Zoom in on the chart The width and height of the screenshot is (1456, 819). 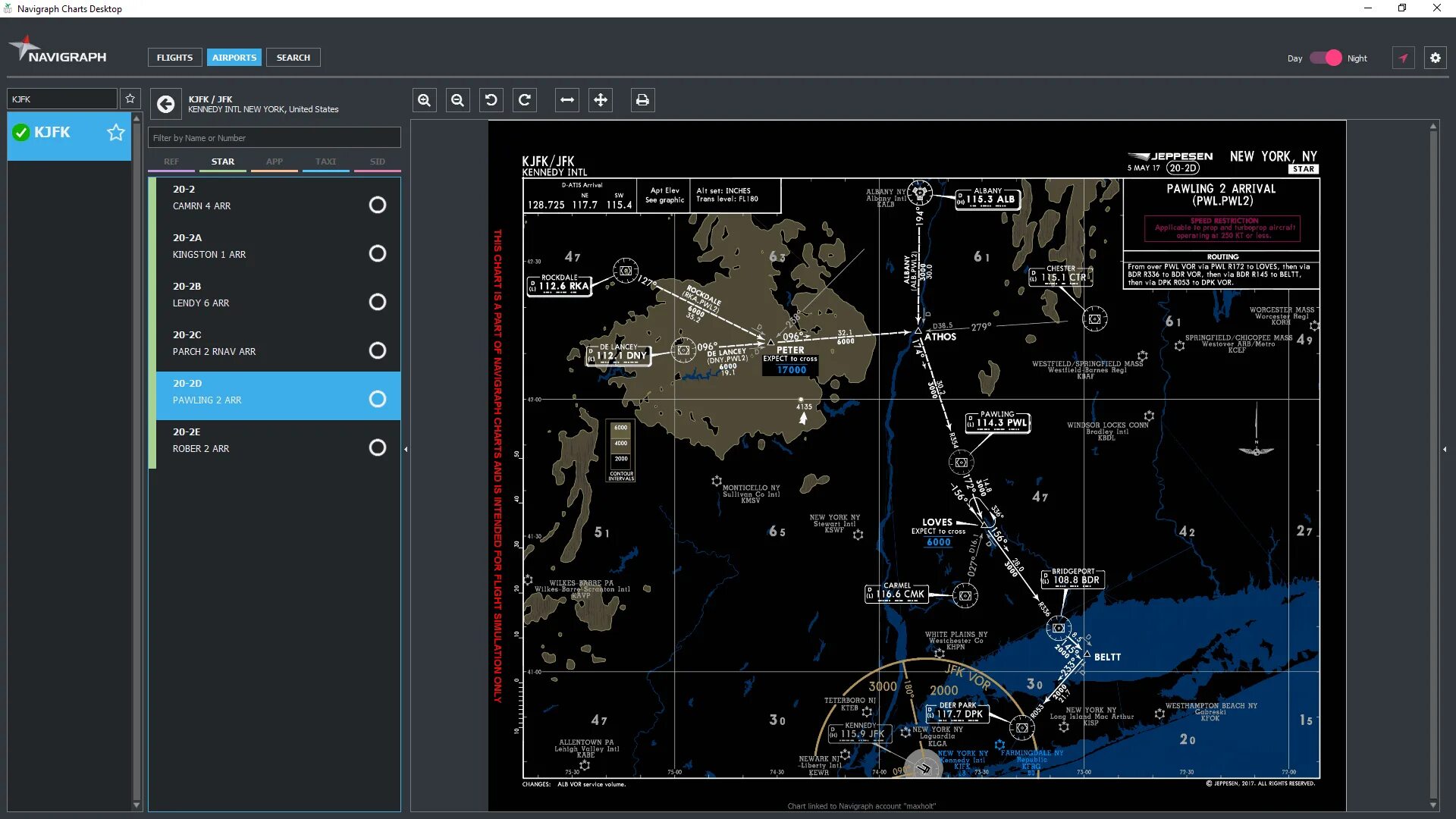[x=425, y=100]
